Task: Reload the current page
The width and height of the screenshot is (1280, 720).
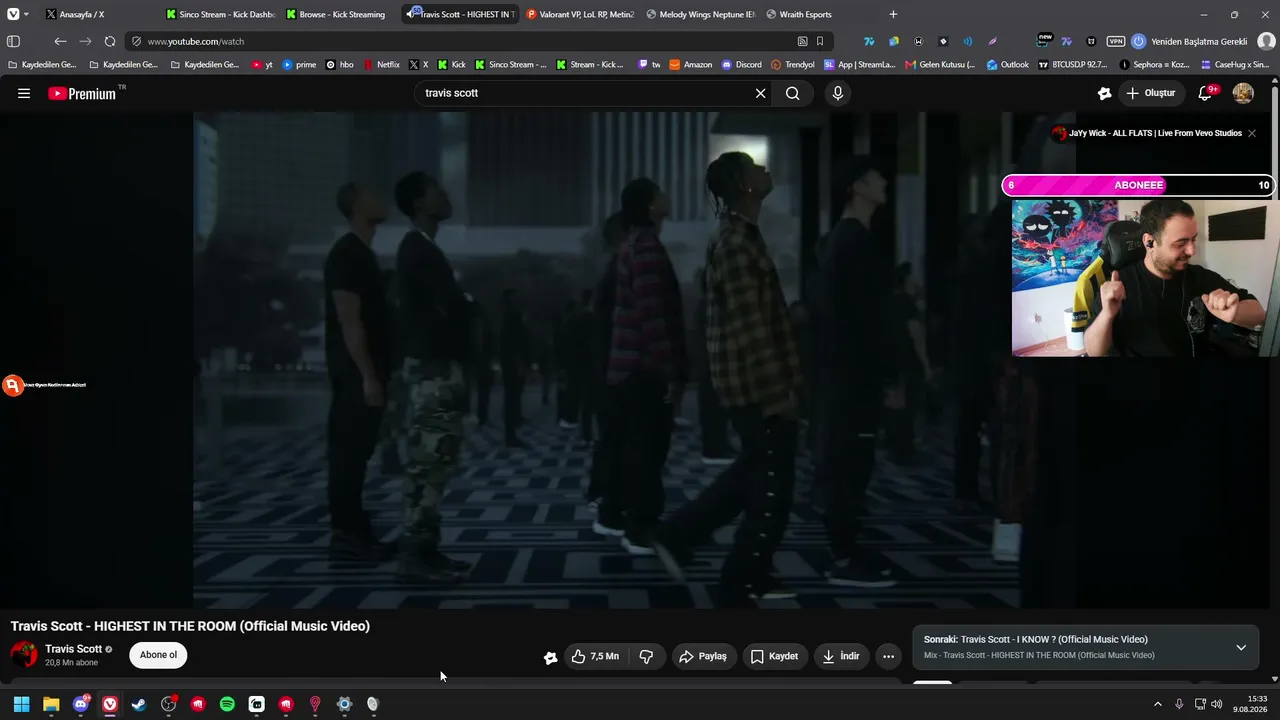Action: (110, 41)
